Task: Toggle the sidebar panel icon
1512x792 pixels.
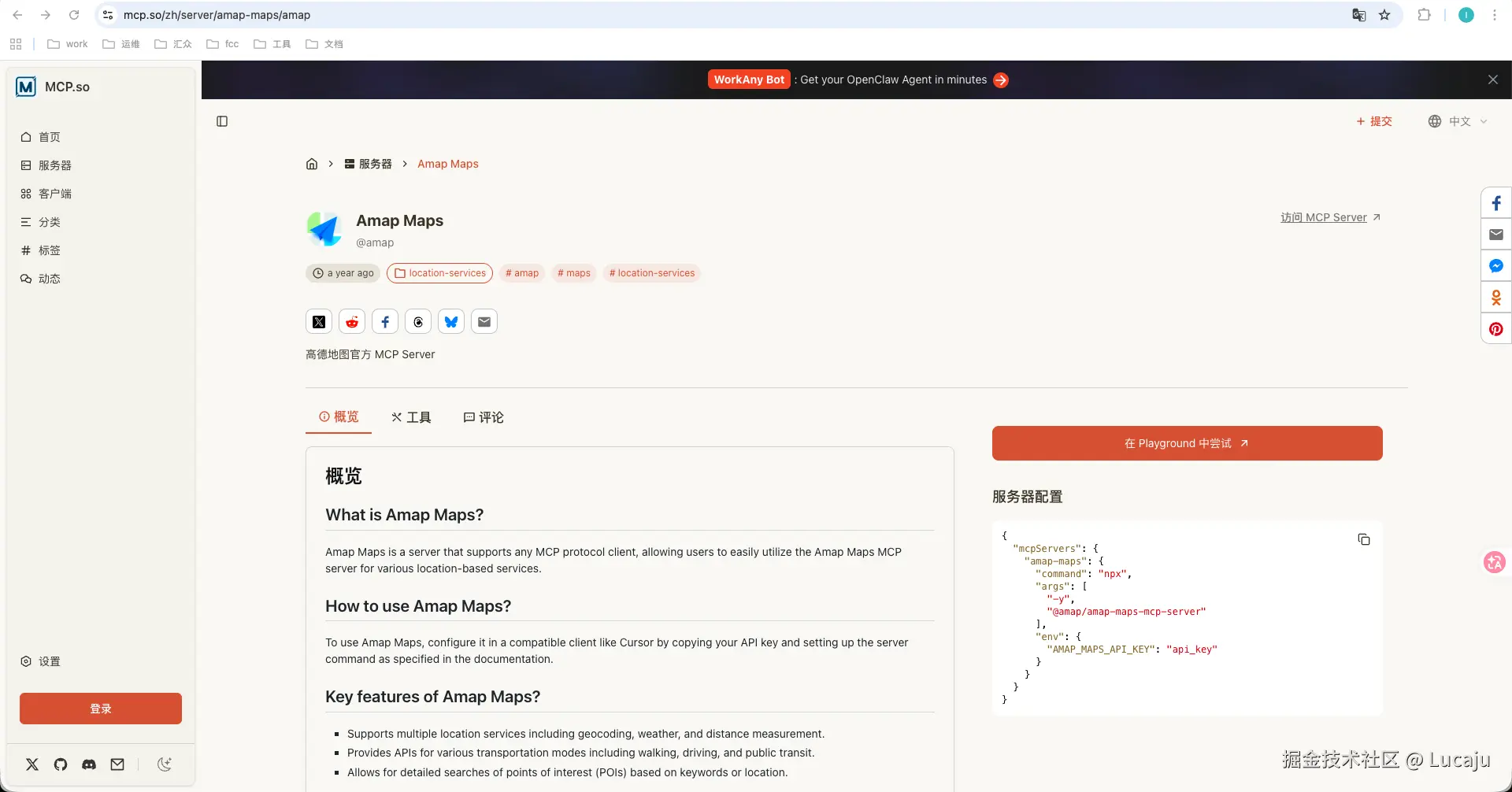Action: (x=222, y=121)
